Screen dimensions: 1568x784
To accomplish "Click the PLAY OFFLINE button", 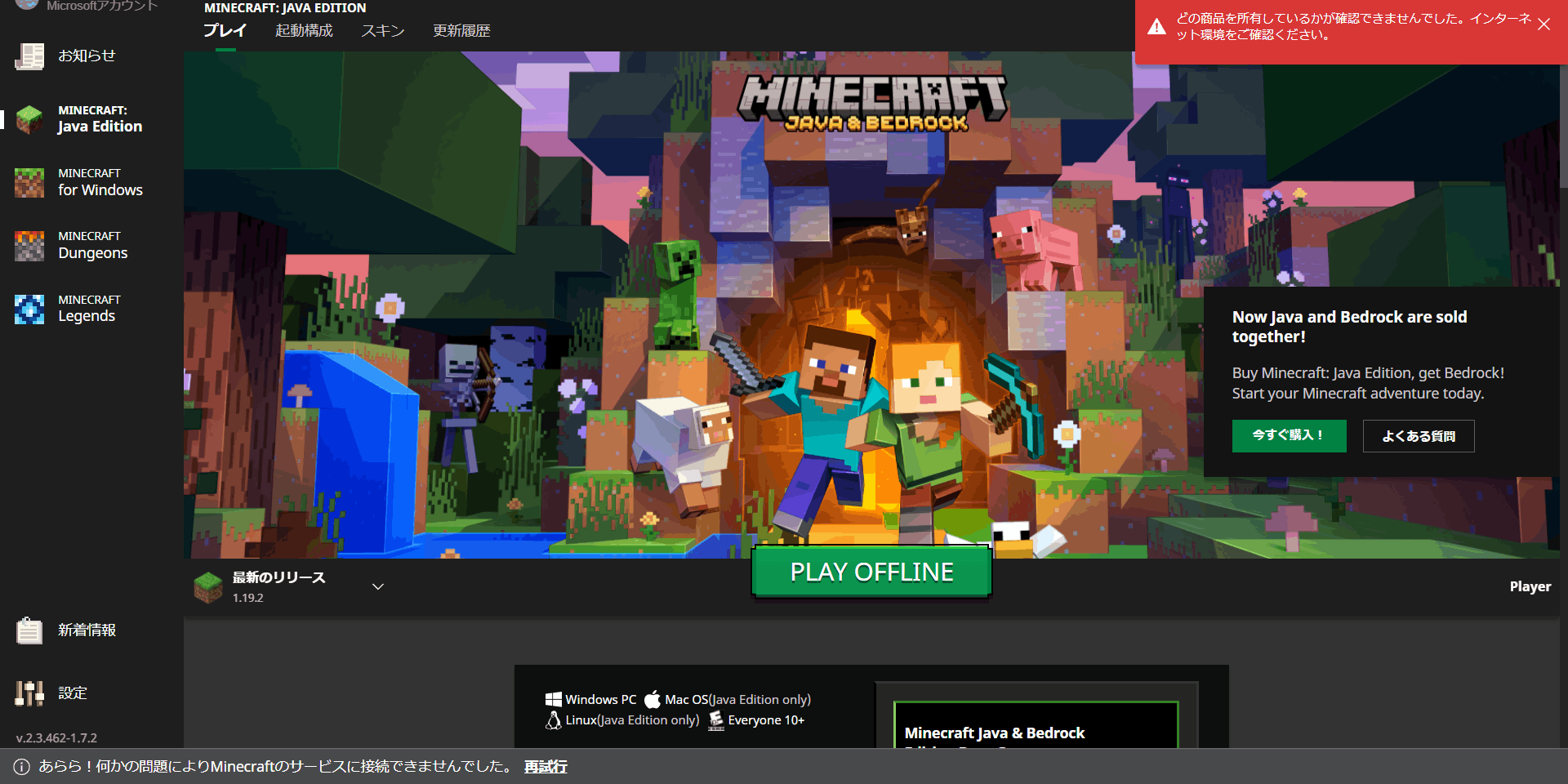I will 871,572.
